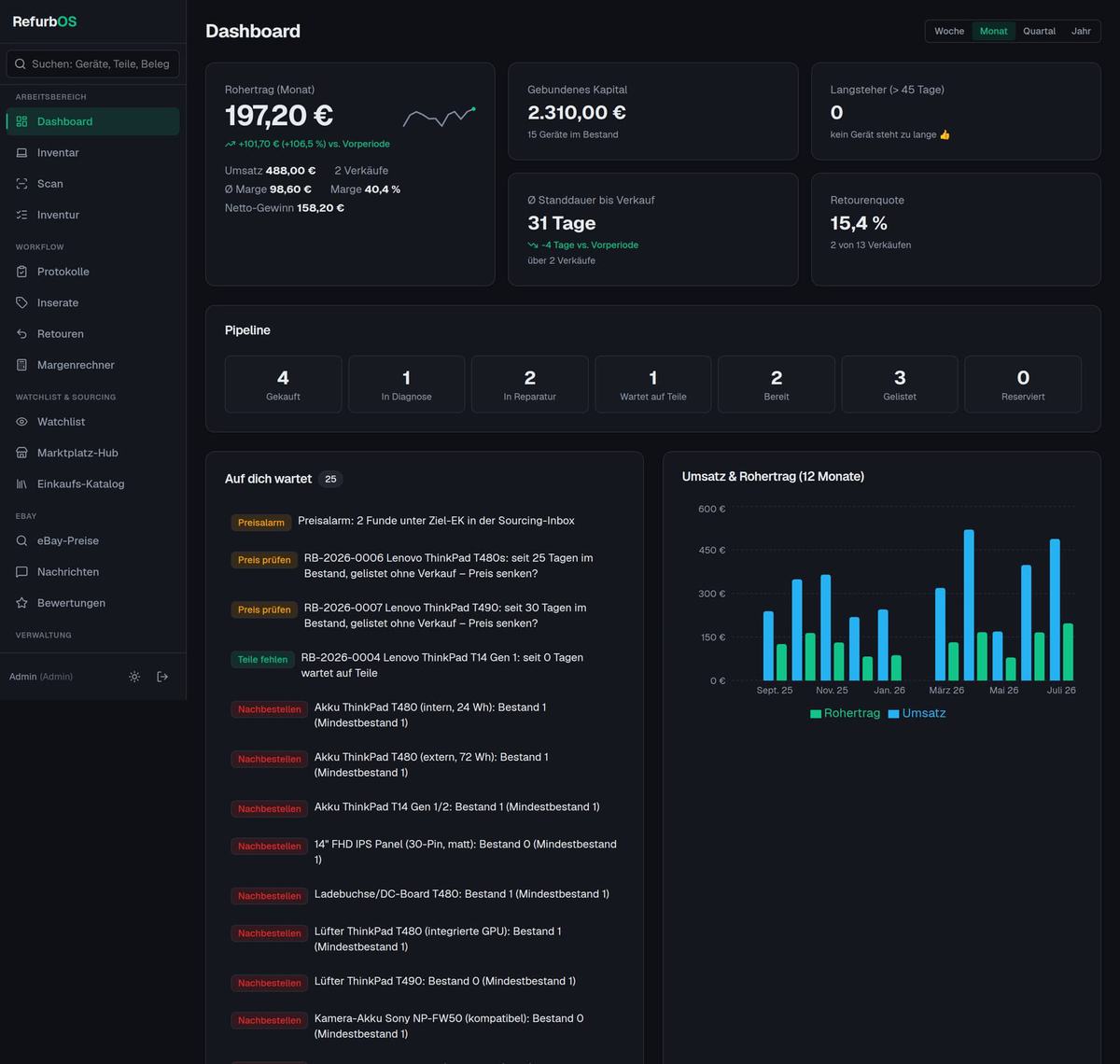Click the Inventur checklist icon
Screen dimensions: 1120x1064
[22, 215]
